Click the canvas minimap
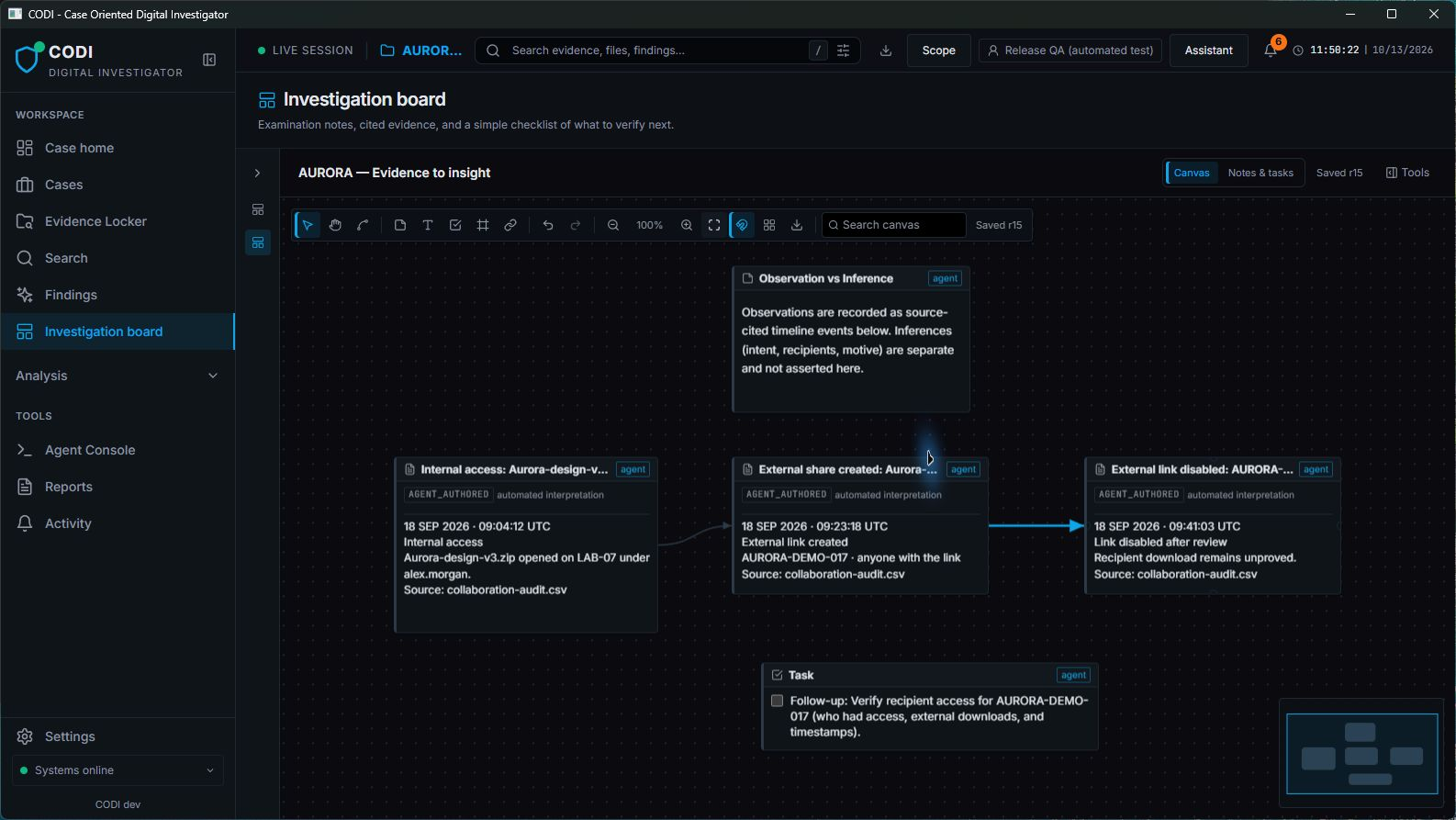Image resolution: width=1456 pixels, height=820 pixels. point(1361,753)
